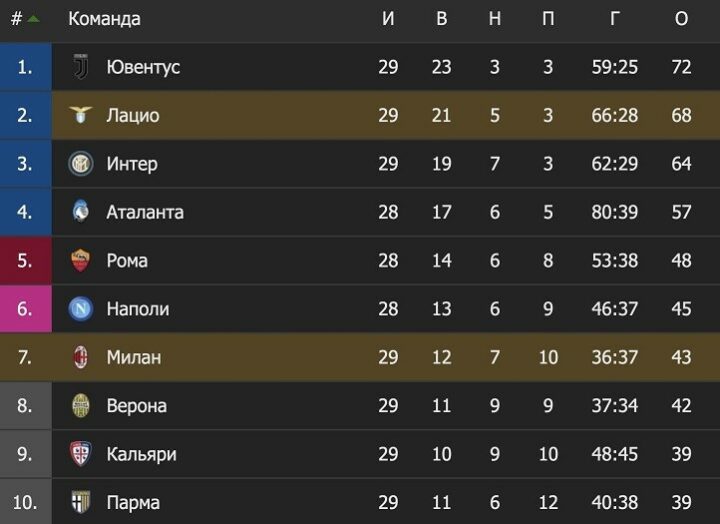Click the blue position 1 rank badge
This screenshot has height=524, width=720.
[25, 67]
